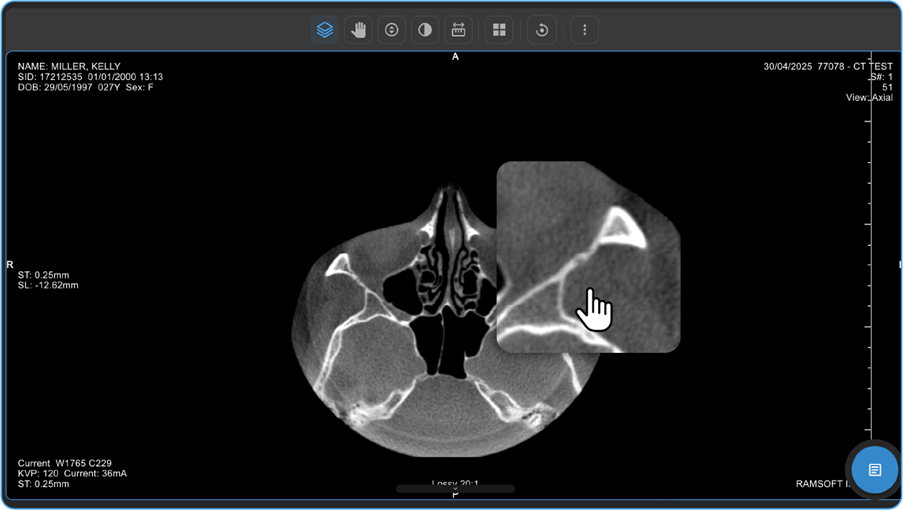Activate the pan hand tool

[358, 30]
